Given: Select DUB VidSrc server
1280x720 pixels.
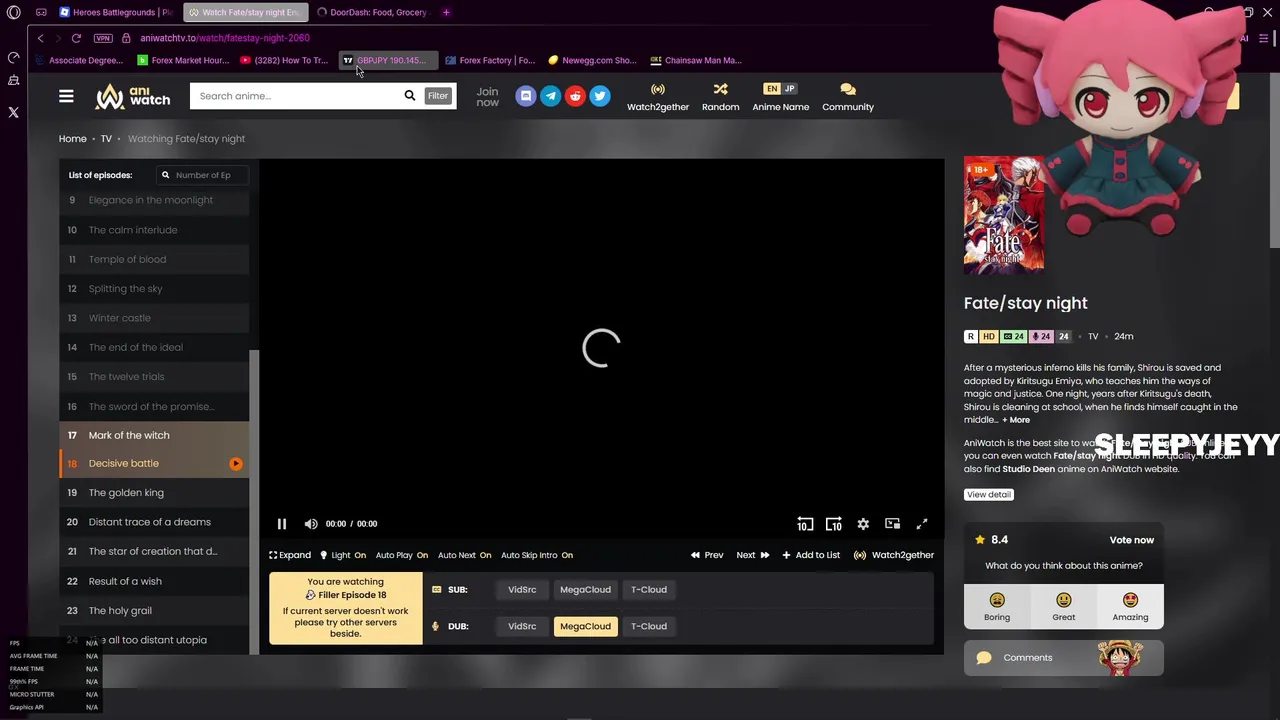Looking at the screenshot, I should [x=522, y=627].
